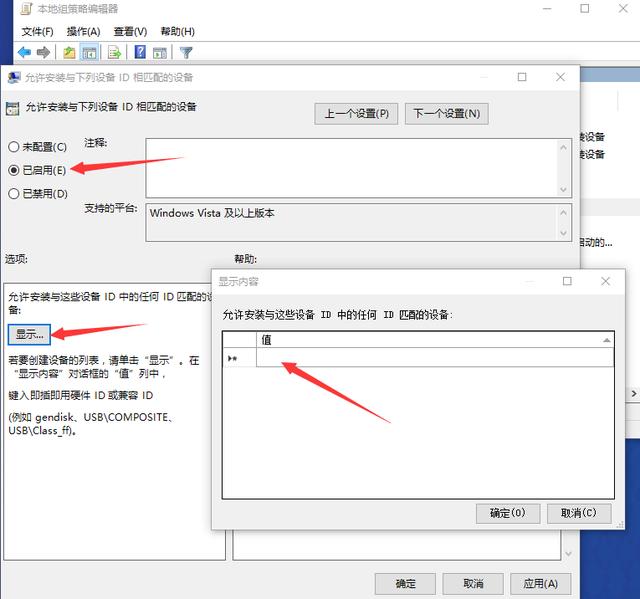Click the help pane scroll down arrow

[568, 554]
